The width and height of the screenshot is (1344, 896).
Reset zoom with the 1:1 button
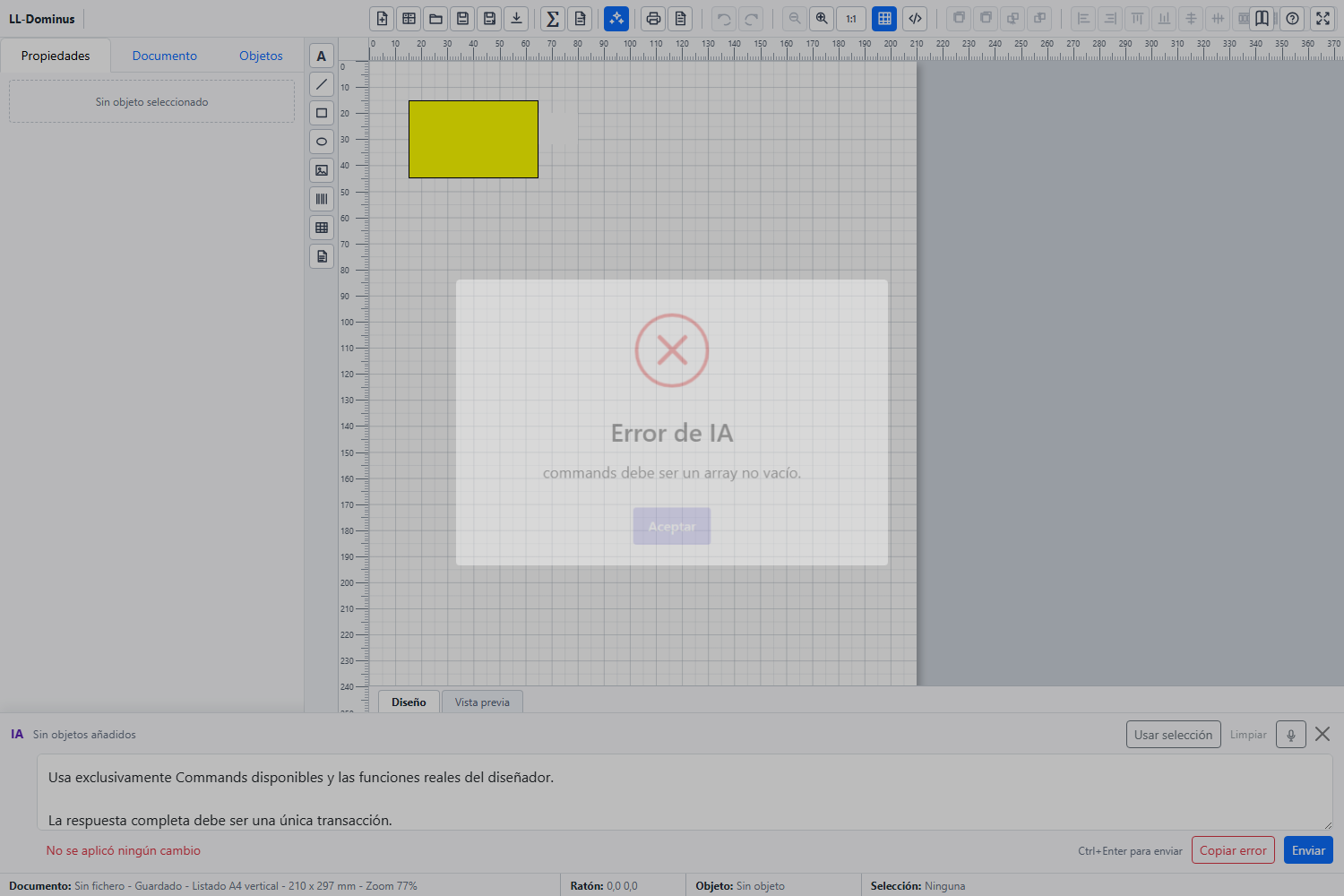point(851,19)
